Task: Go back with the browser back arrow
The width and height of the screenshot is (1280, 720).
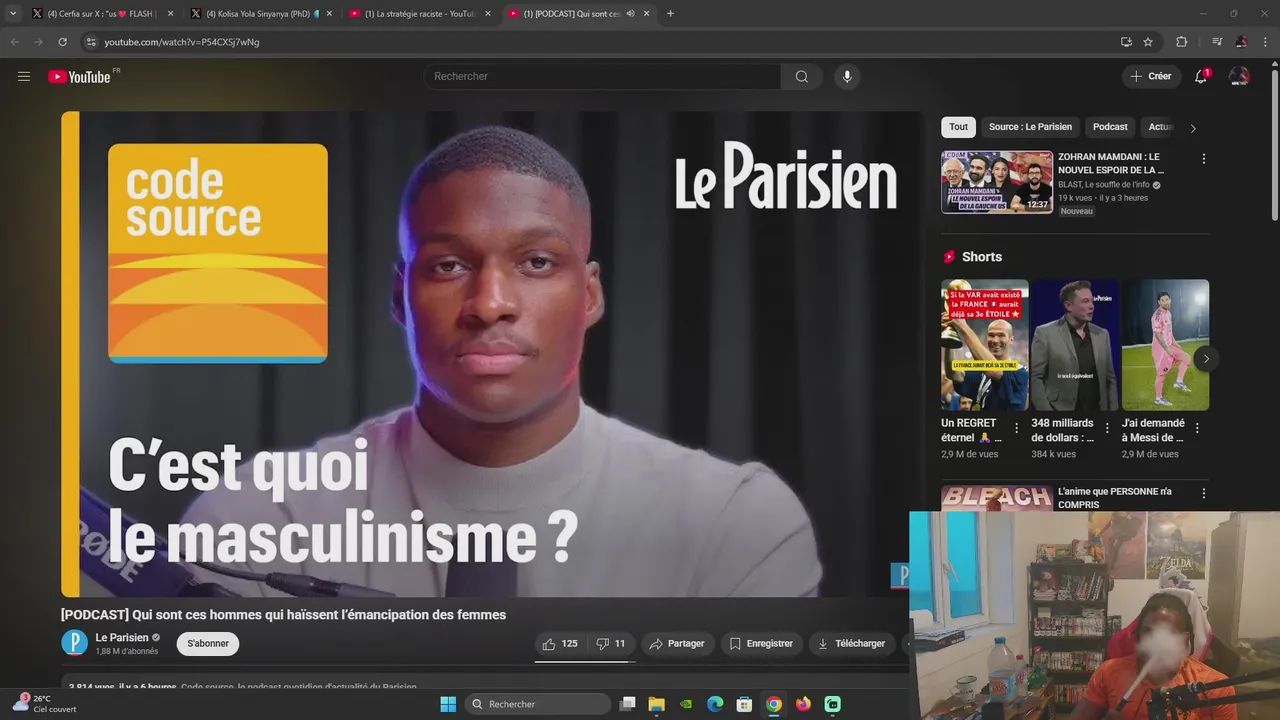Action: tap(14, 42)
